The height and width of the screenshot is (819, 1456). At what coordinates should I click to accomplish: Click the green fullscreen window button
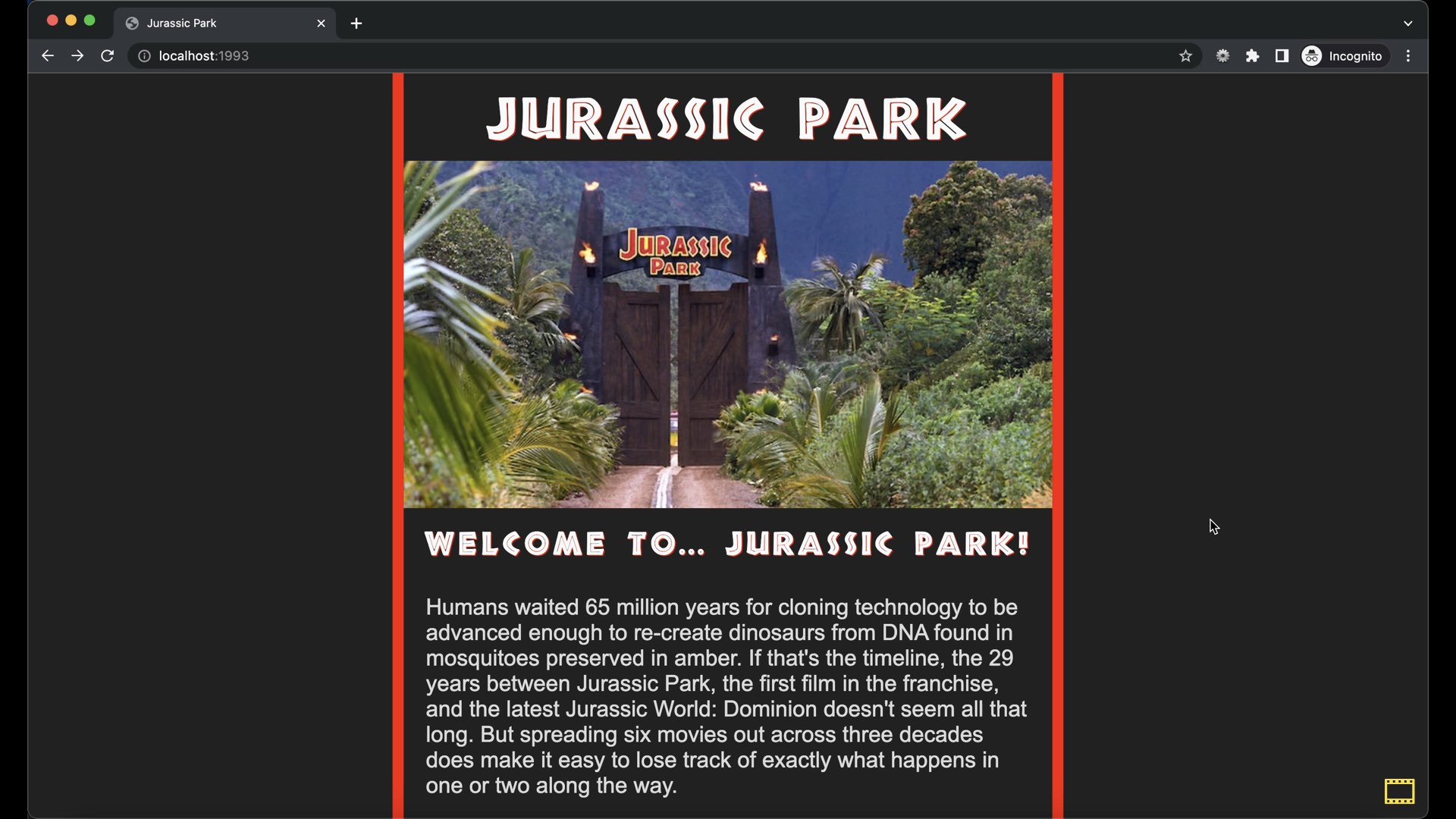(x=89, y=20)
